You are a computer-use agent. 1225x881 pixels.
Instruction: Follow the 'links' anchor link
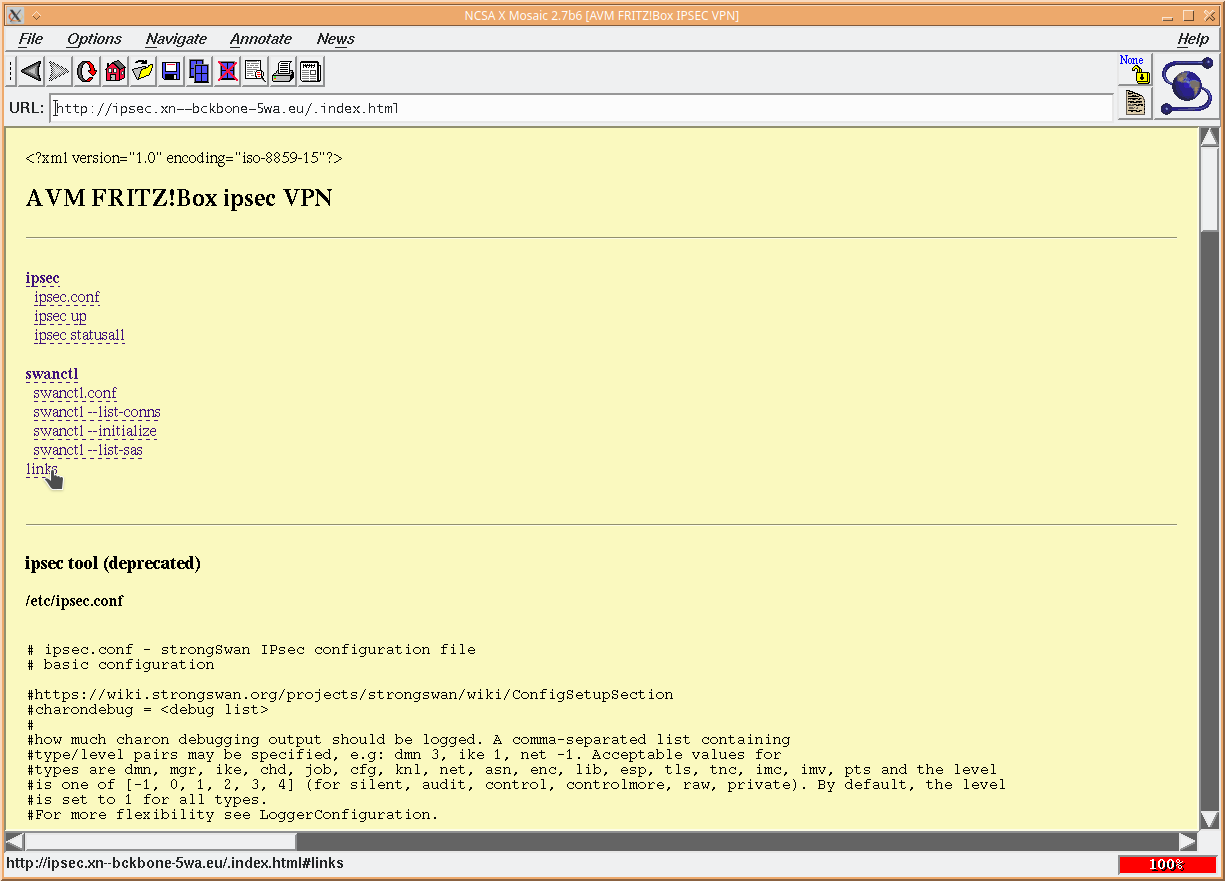41,469
